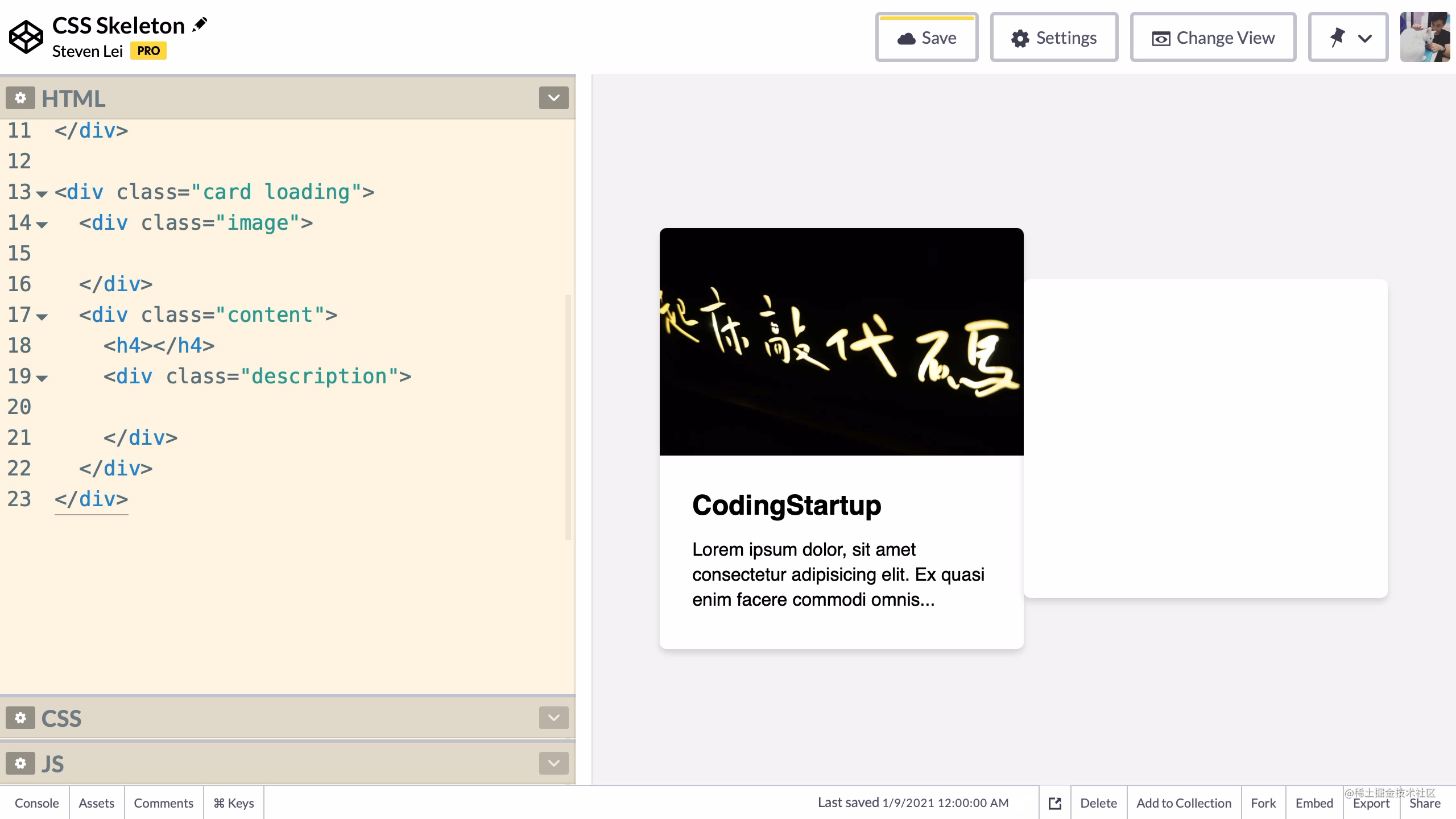Image resolution: width=1456 pixels, height=819 pixels.
Task: Click the Share option
Action: point(1425,803)
